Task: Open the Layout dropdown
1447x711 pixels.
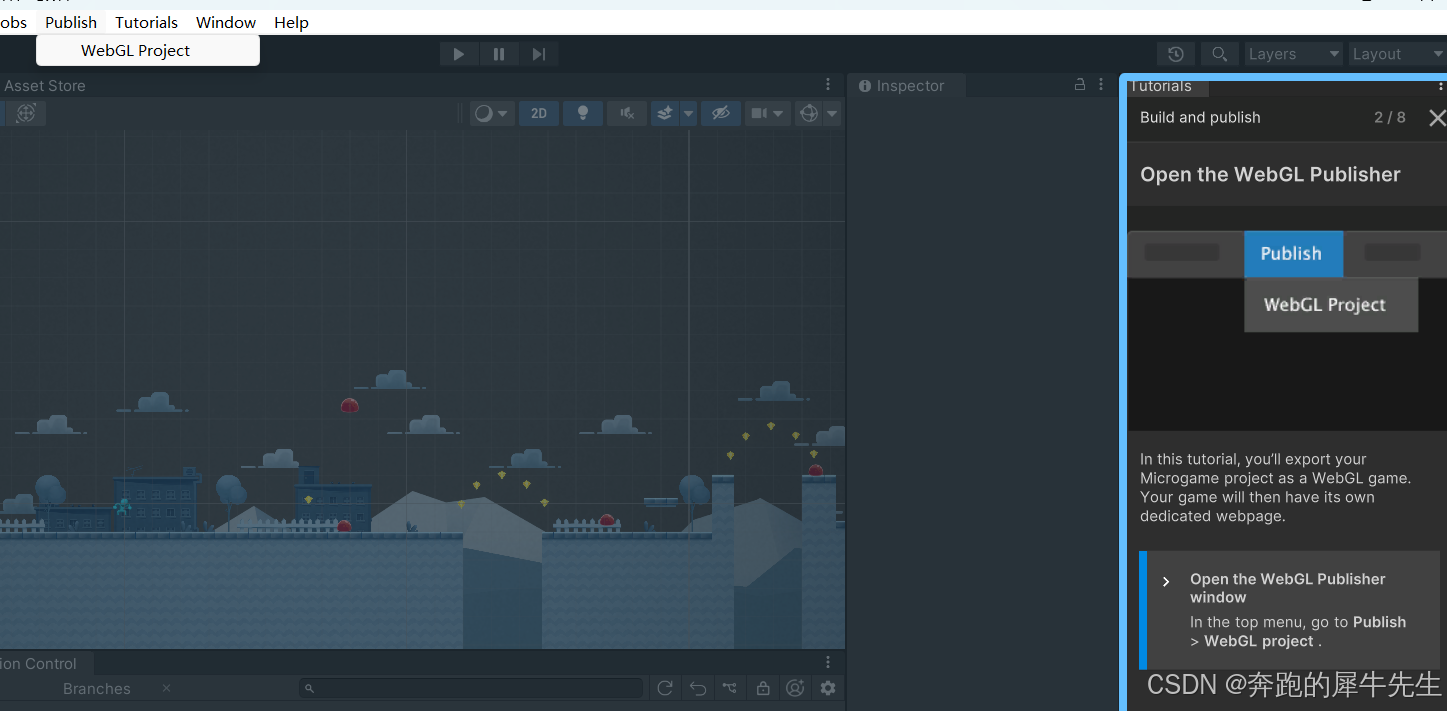Action: (x=1397, y=54)
